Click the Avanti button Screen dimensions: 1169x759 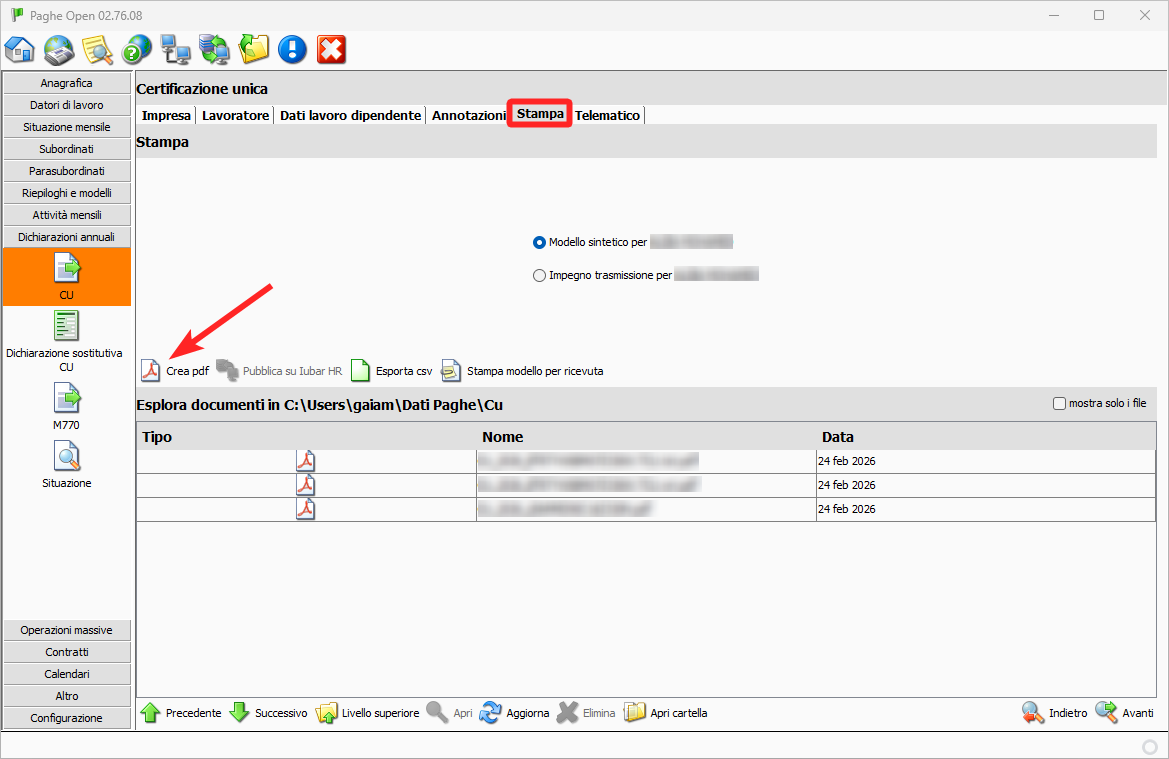coord(1125,713)
